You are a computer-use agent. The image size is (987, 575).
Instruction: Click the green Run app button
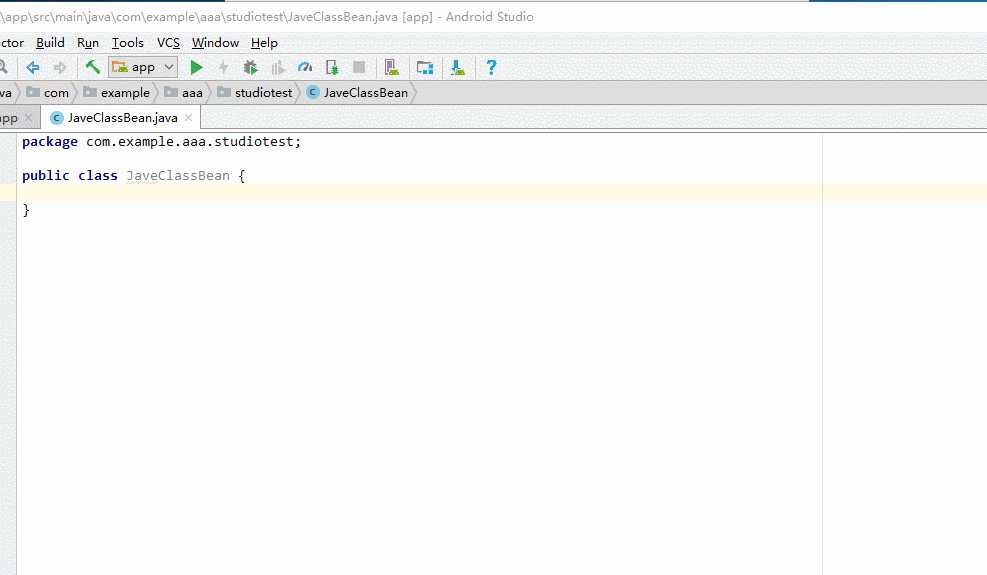click(196, 67)
